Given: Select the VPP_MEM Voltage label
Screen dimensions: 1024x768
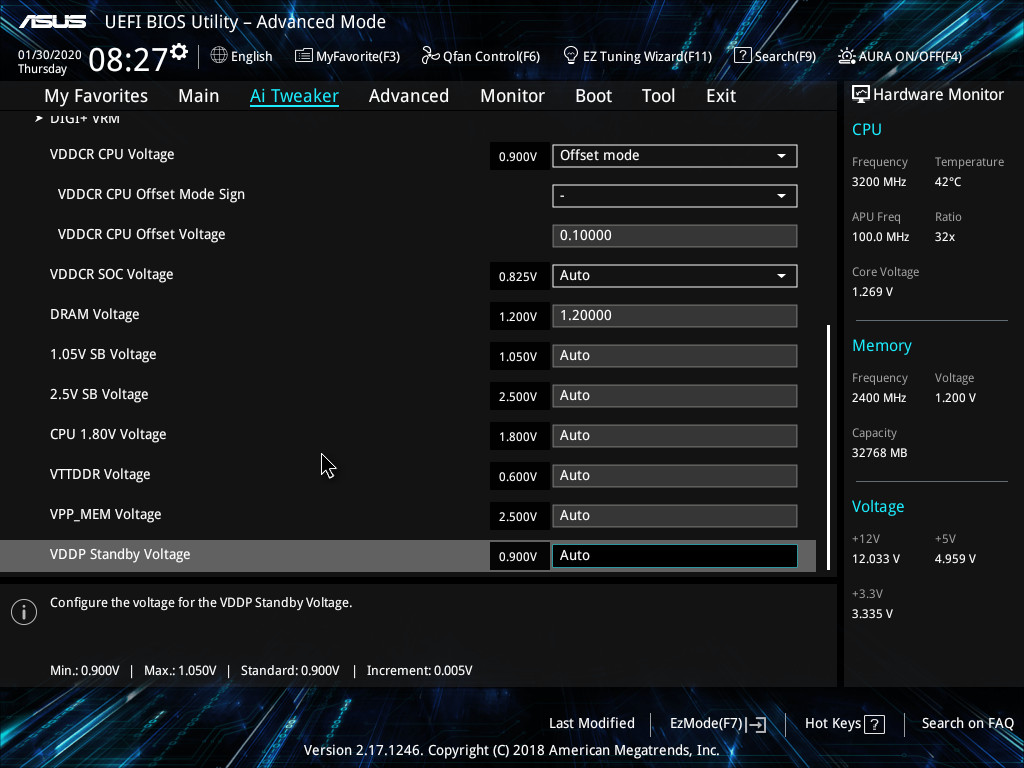Looking at the screenshot, I should click(x=106, y=515).
